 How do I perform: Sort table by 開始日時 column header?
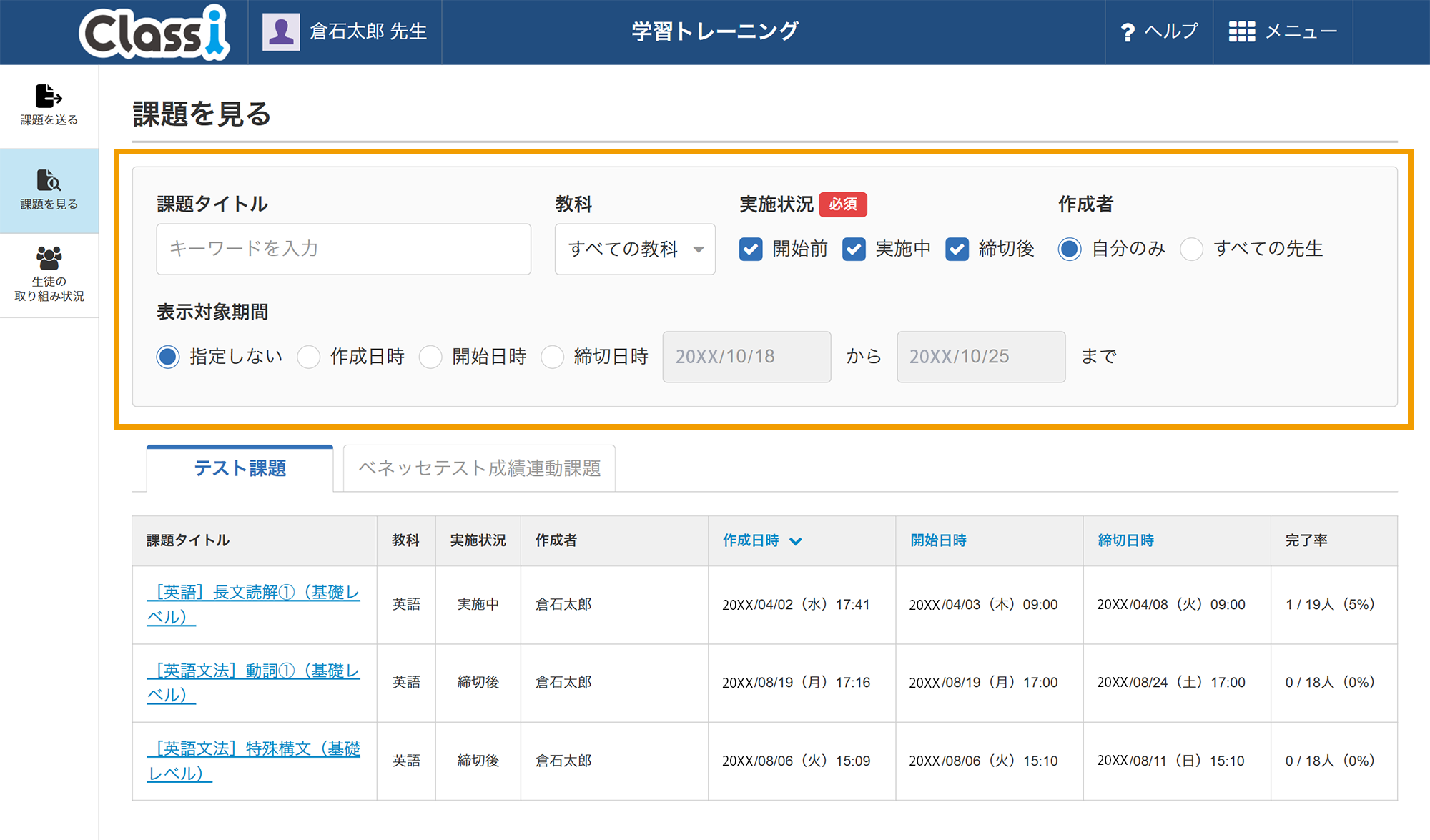pos(938,540)
